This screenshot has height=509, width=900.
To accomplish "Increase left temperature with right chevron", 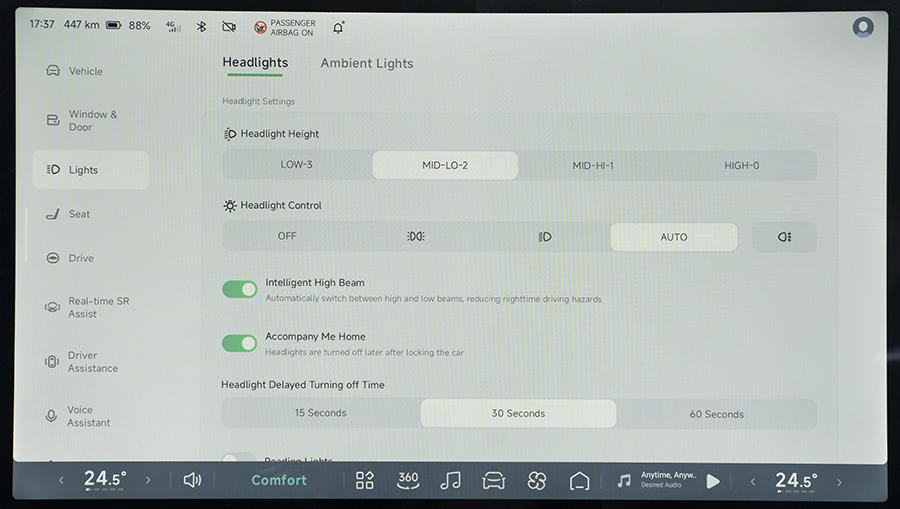I will 148,480.
